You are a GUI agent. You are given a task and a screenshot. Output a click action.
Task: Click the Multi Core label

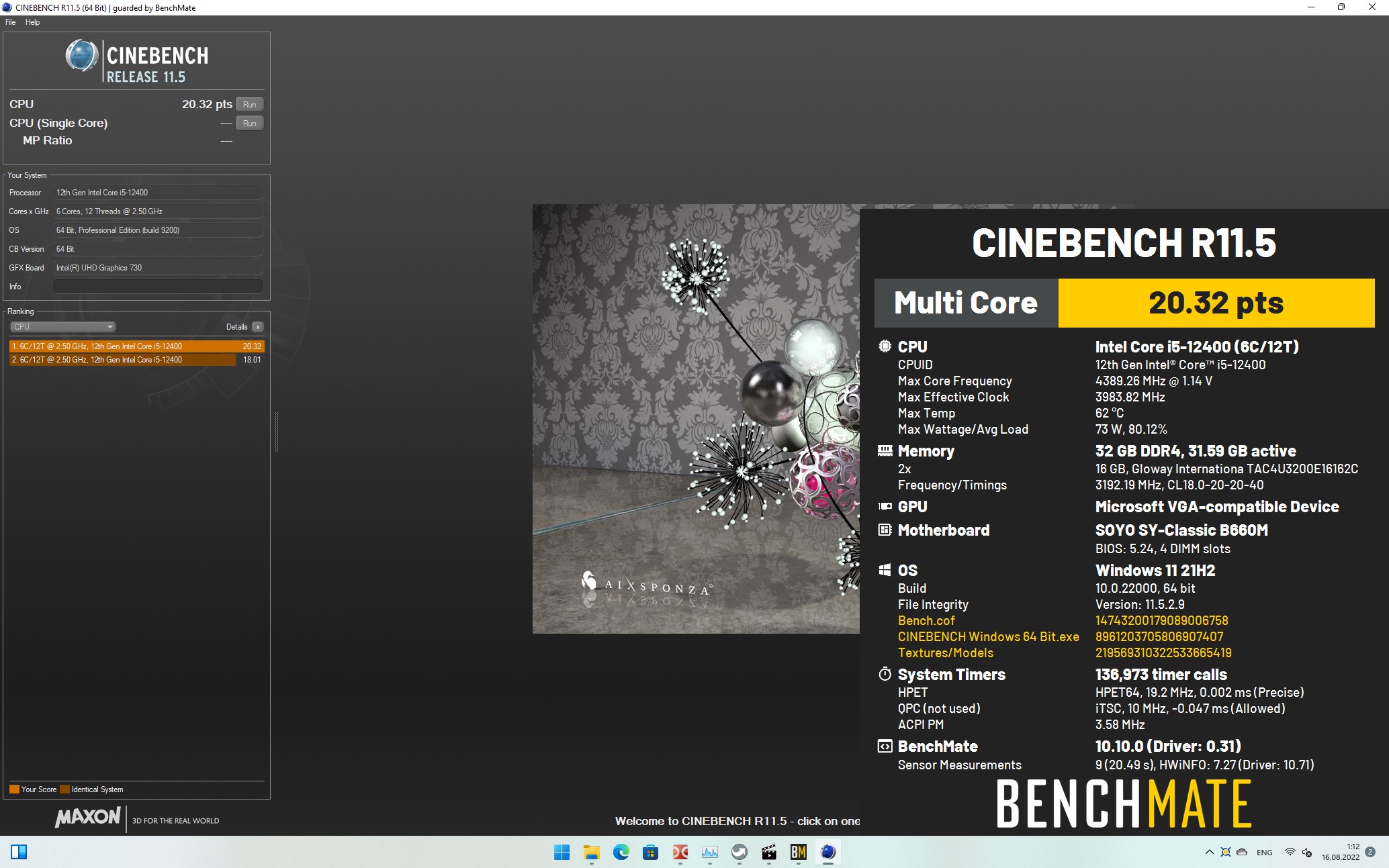coord(966,303)
